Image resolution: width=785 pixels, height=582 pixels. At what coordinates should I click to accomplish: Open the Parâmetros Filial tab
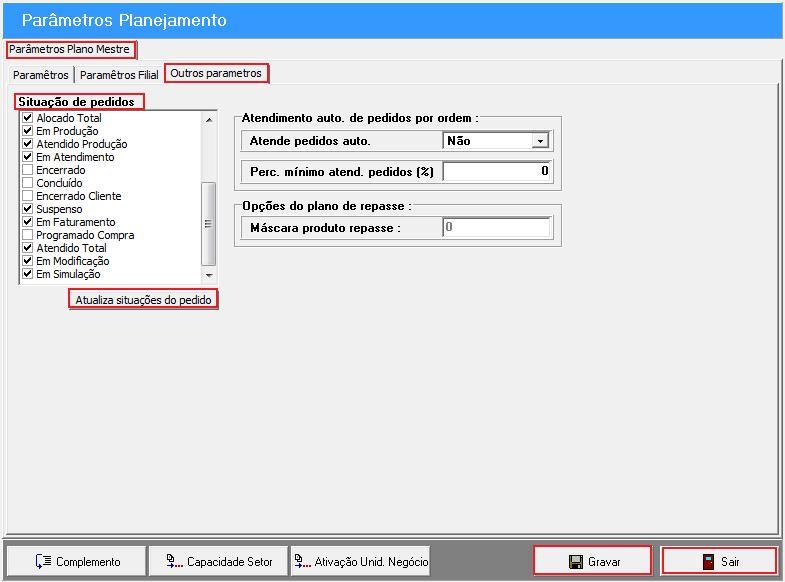[119, 75]
